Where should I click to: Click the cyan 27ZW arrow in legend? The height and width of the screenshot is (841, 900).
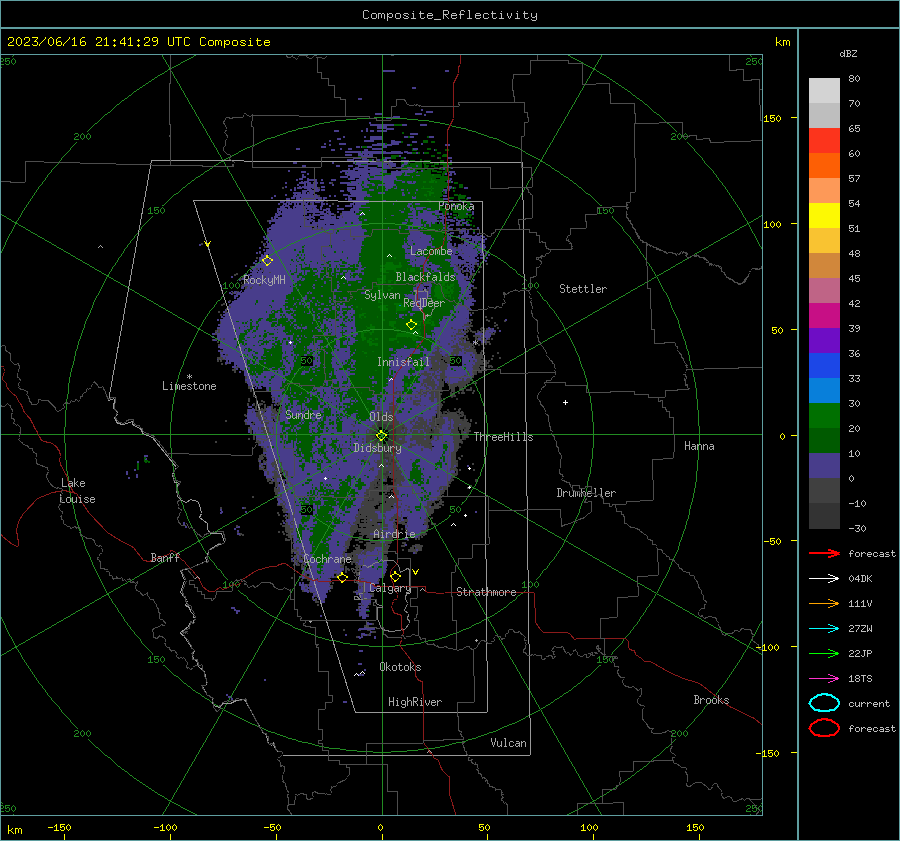[824, 629]
